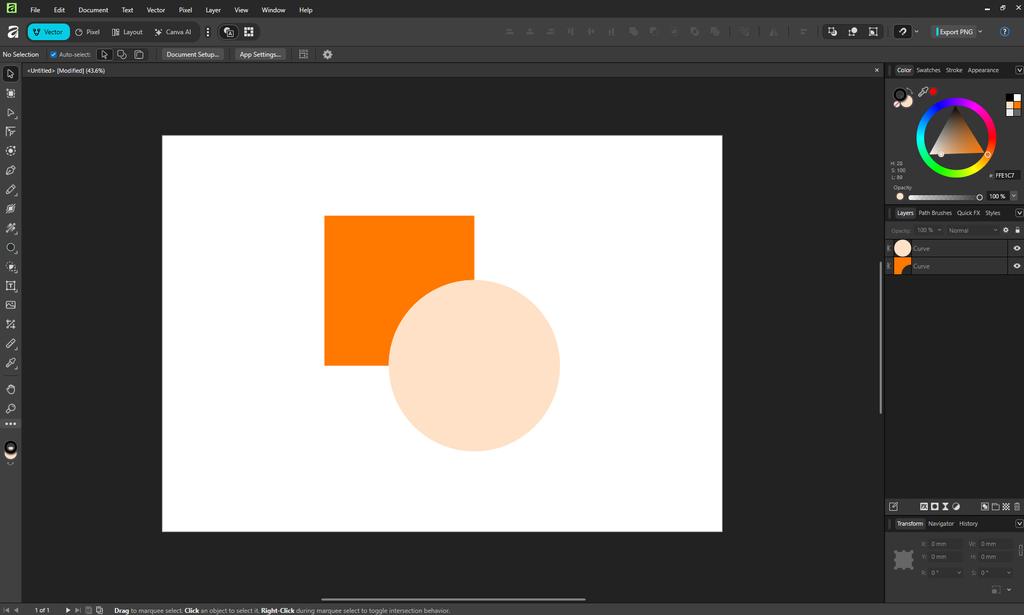Open the color opacity 100% dropdown
The width and height of the screenshot is (1024, 615).
point(1014,197)
